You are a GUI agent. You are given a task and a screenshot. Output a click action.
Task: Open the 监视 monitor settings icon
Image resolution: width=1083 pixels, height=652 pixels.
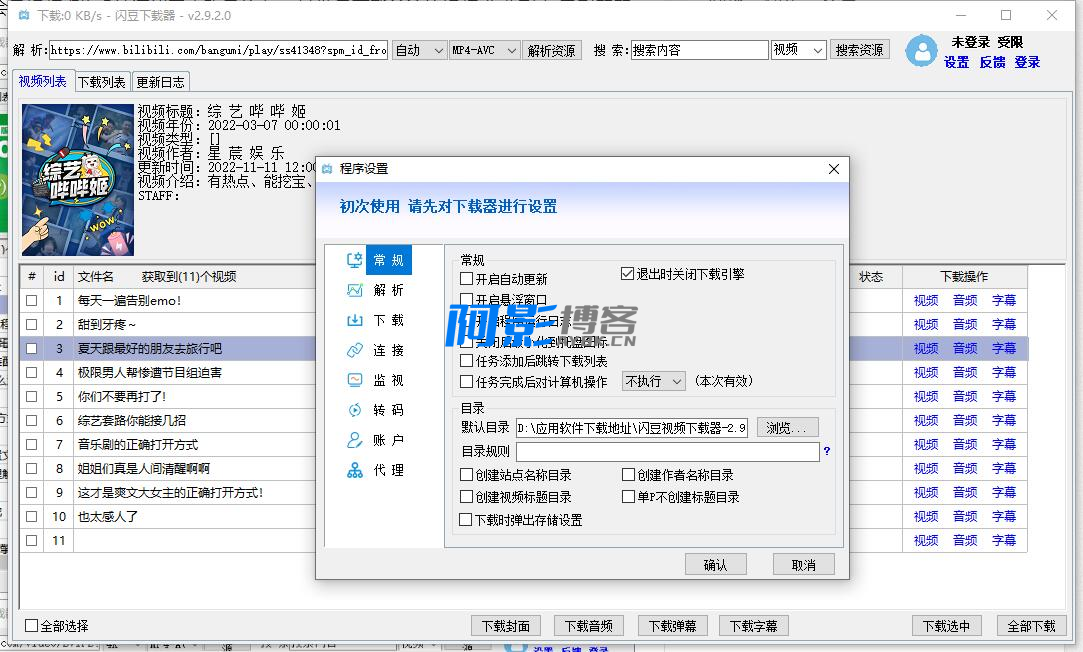click(354, 380)
